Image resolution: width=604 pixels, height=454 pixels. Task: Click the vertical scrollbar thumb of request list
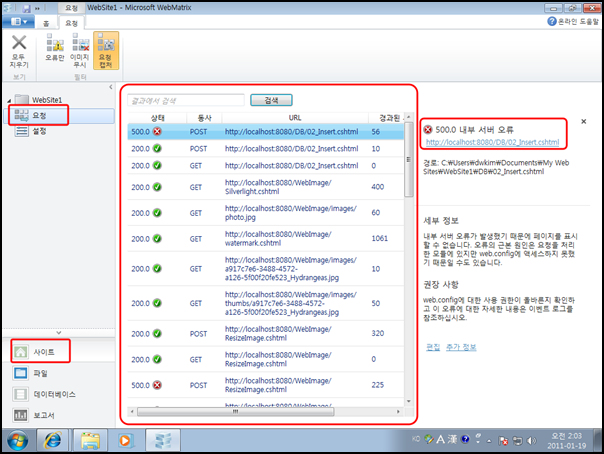pos(409,159)
